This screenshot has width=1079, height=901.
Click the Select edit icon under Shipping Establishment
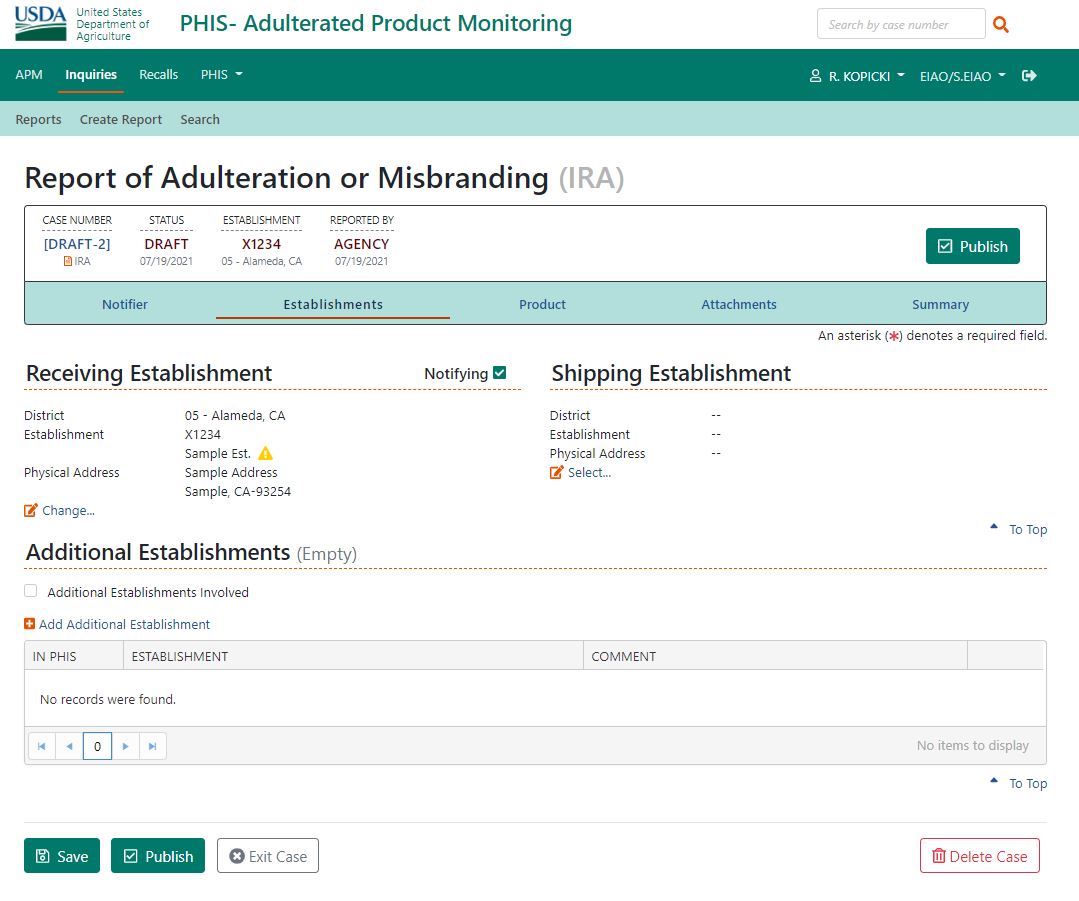point(557,473)
